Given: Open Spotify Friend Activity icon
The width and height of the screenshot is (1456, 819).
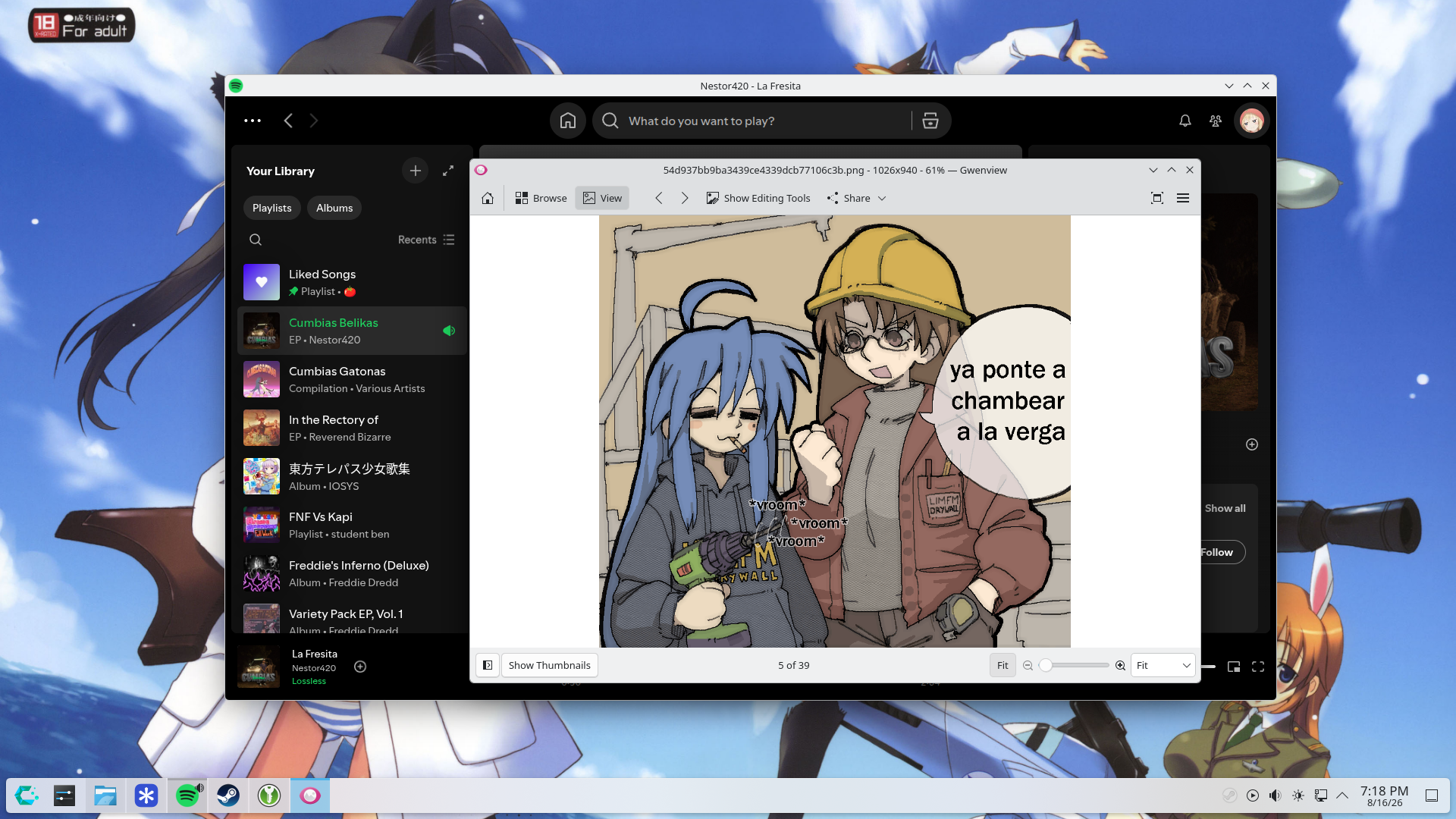Looking at the screenshot, I should pos(1216,121).
